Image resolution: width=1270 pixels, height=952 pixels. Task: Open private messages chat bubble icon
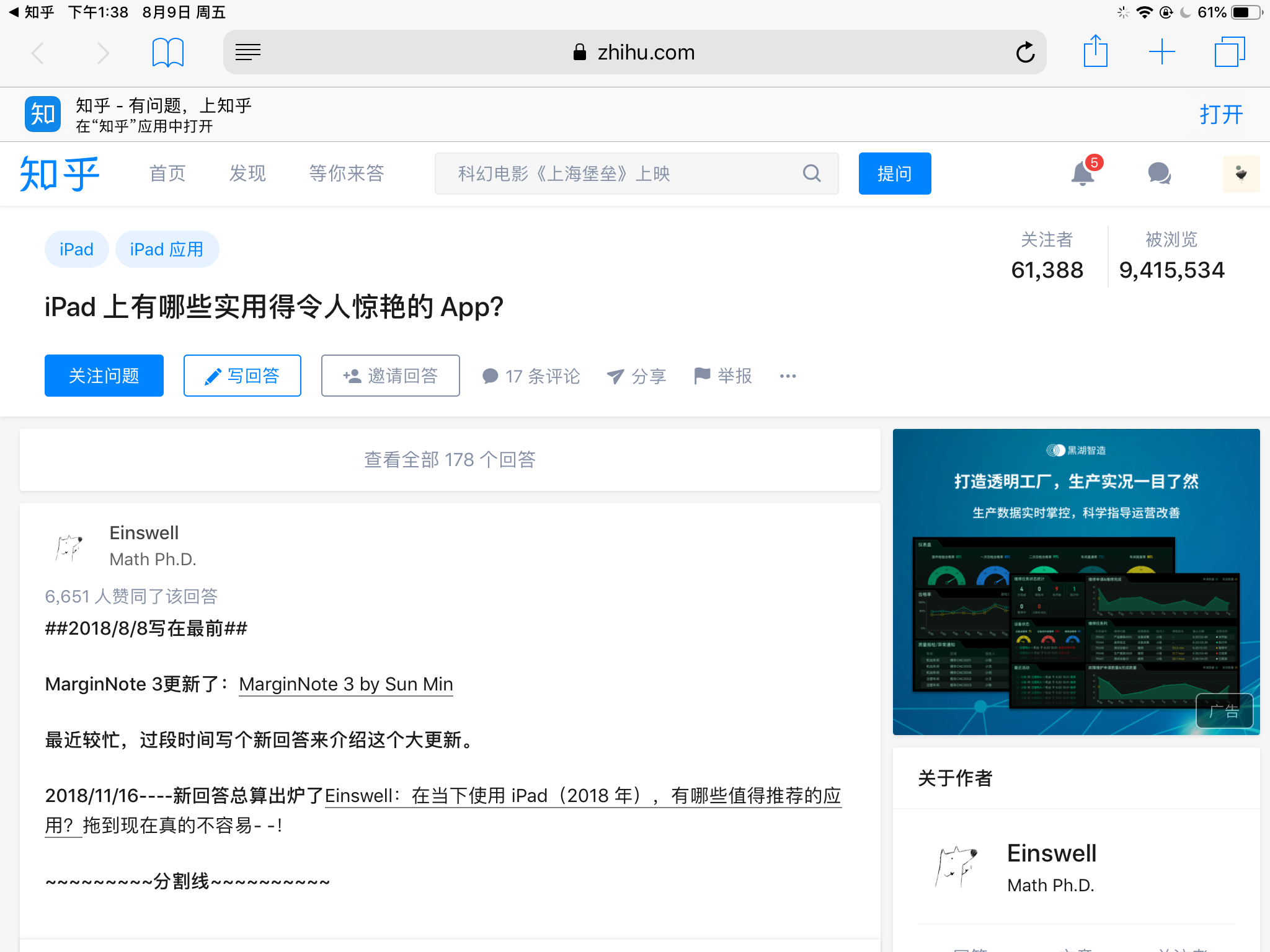(1159, 174)
